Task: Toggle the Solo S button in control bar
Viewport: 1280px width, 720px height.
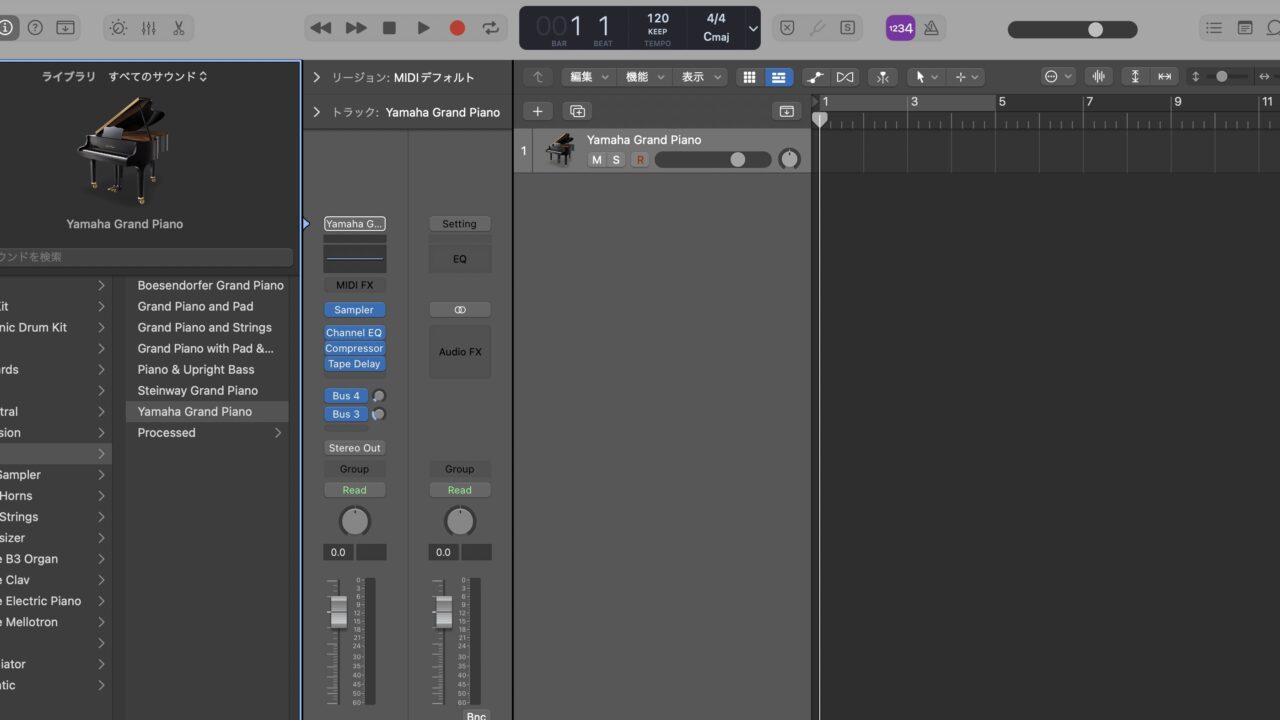Action: 848,28
